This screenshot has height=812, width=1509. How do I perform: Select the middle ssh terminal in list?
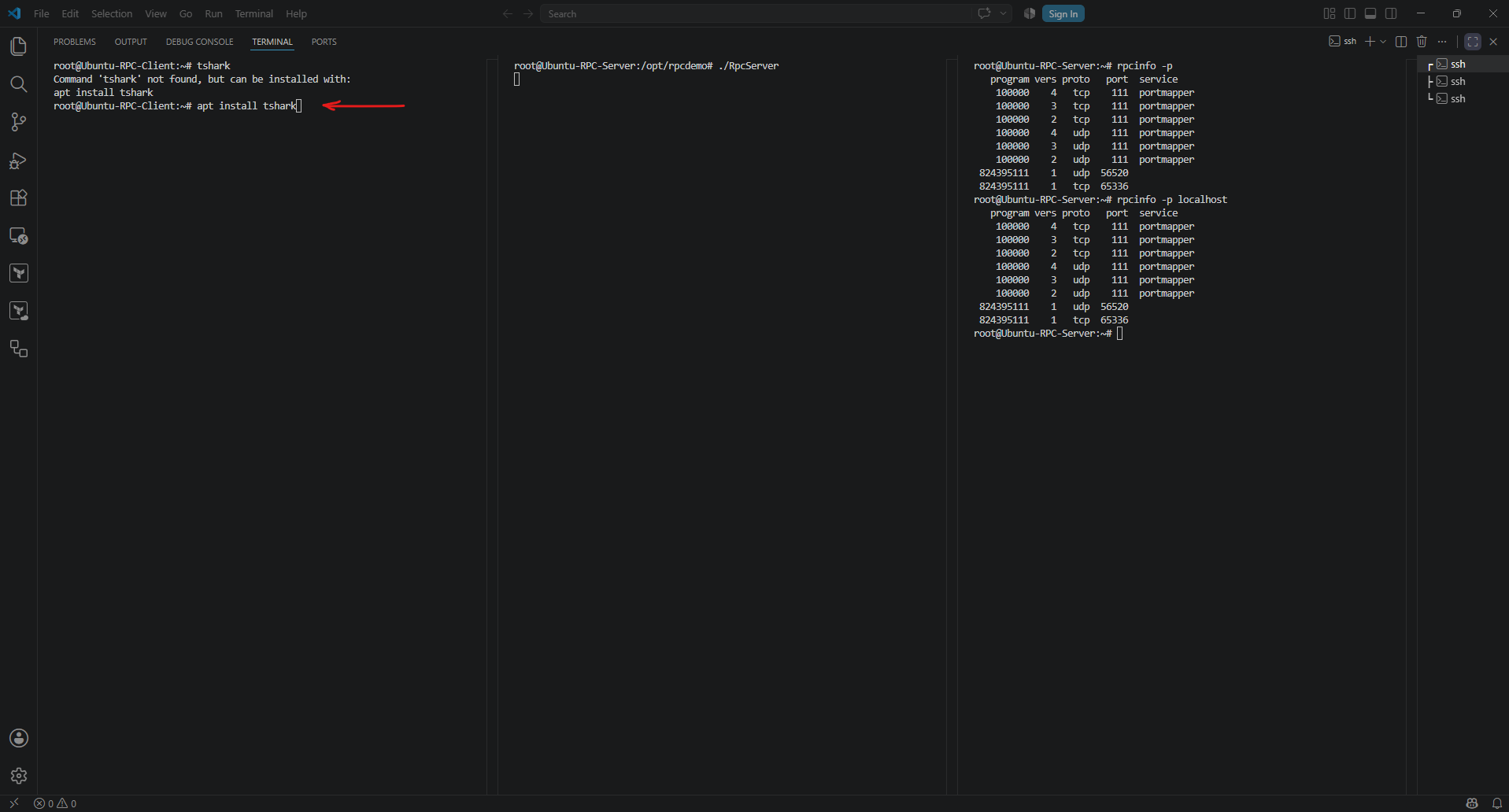(x=1464, y=81)
